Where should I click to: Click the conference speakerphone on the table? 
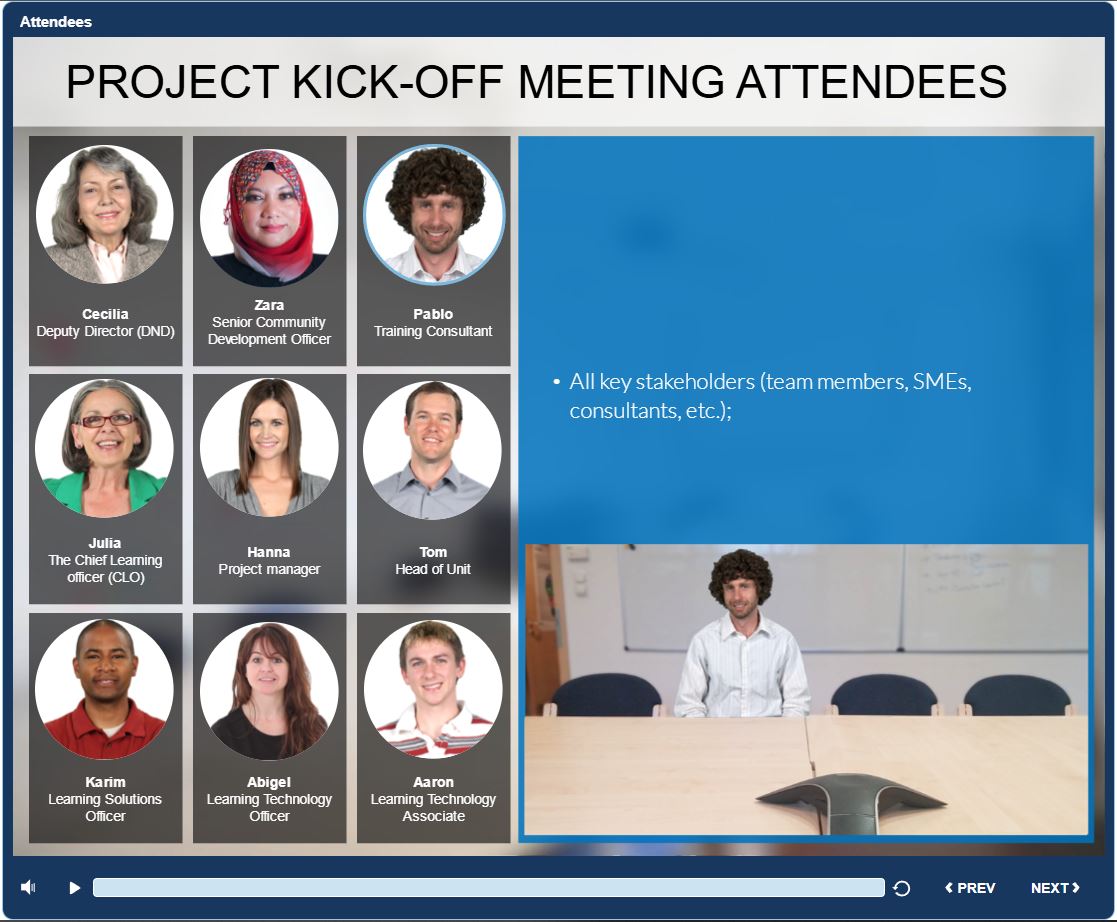pos(850,799)
